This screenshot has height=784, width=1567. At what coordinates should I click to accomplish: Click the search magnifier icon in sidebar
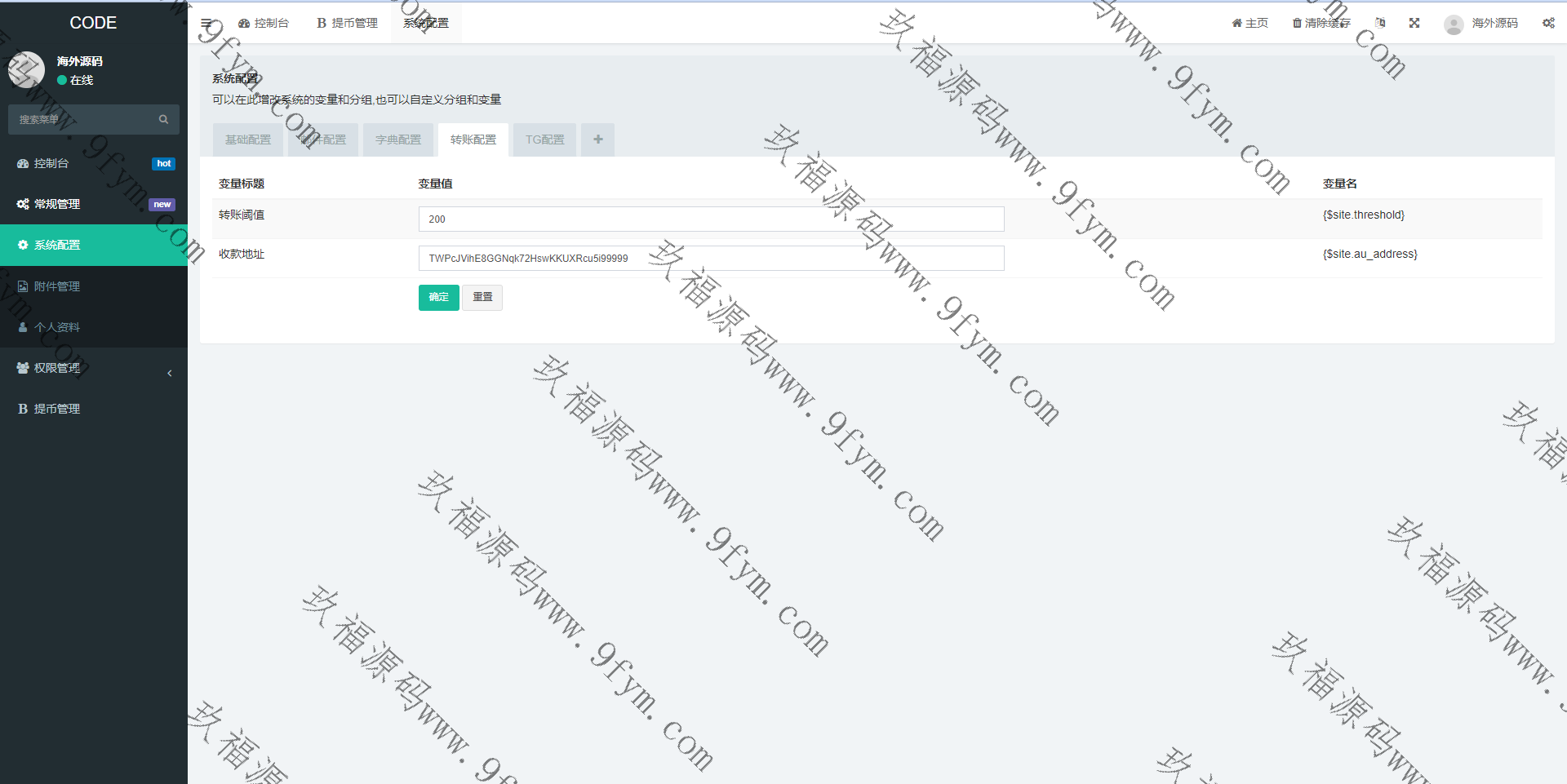(x=163, y=120)
